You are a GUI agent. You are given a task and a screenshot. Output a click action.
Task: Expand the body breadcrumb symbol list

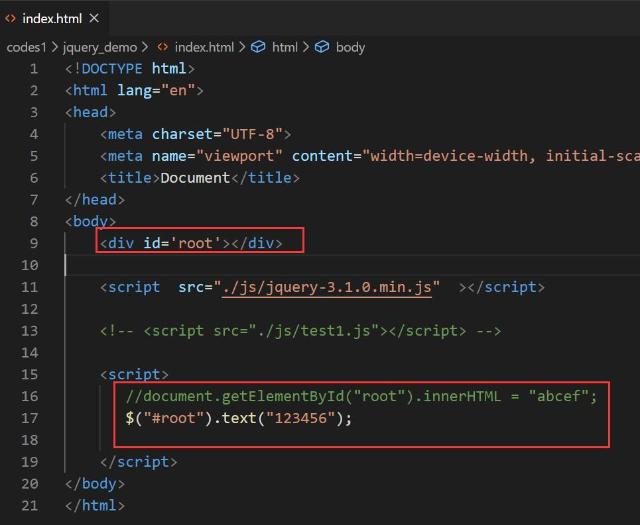coord(350,47)
